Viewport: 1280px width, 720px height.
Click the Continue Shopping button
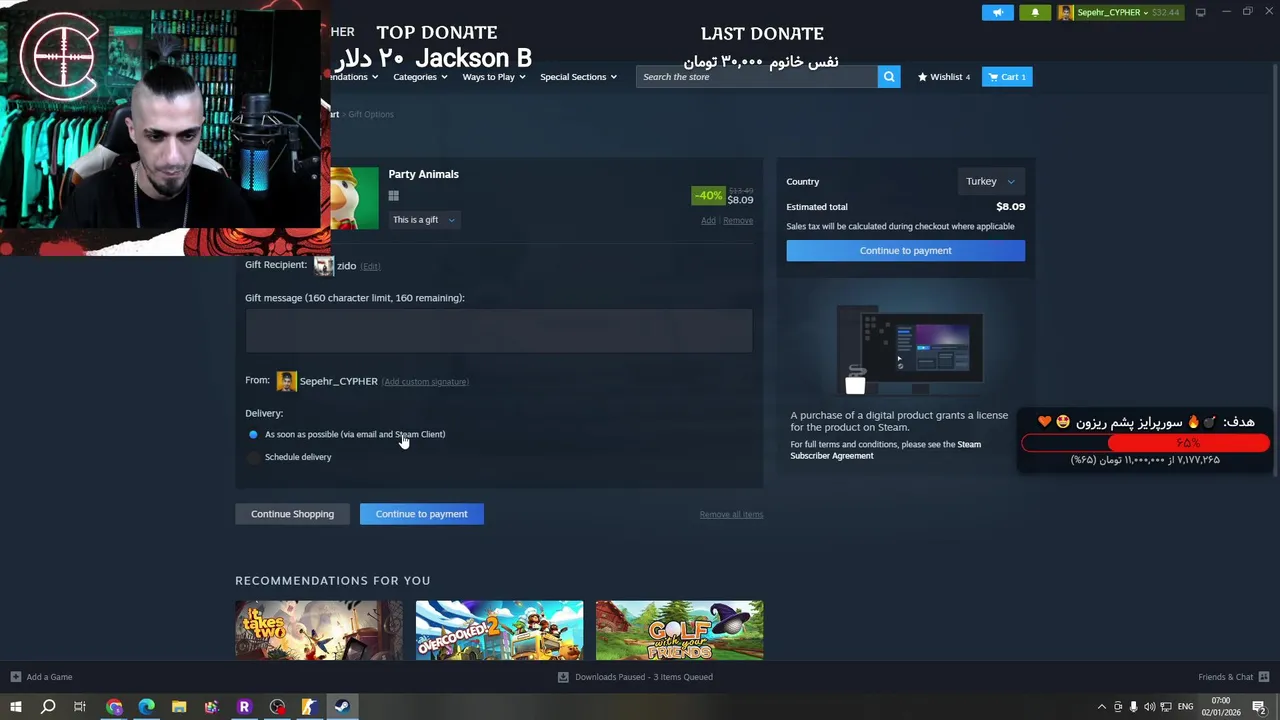(x=292, y=514)
